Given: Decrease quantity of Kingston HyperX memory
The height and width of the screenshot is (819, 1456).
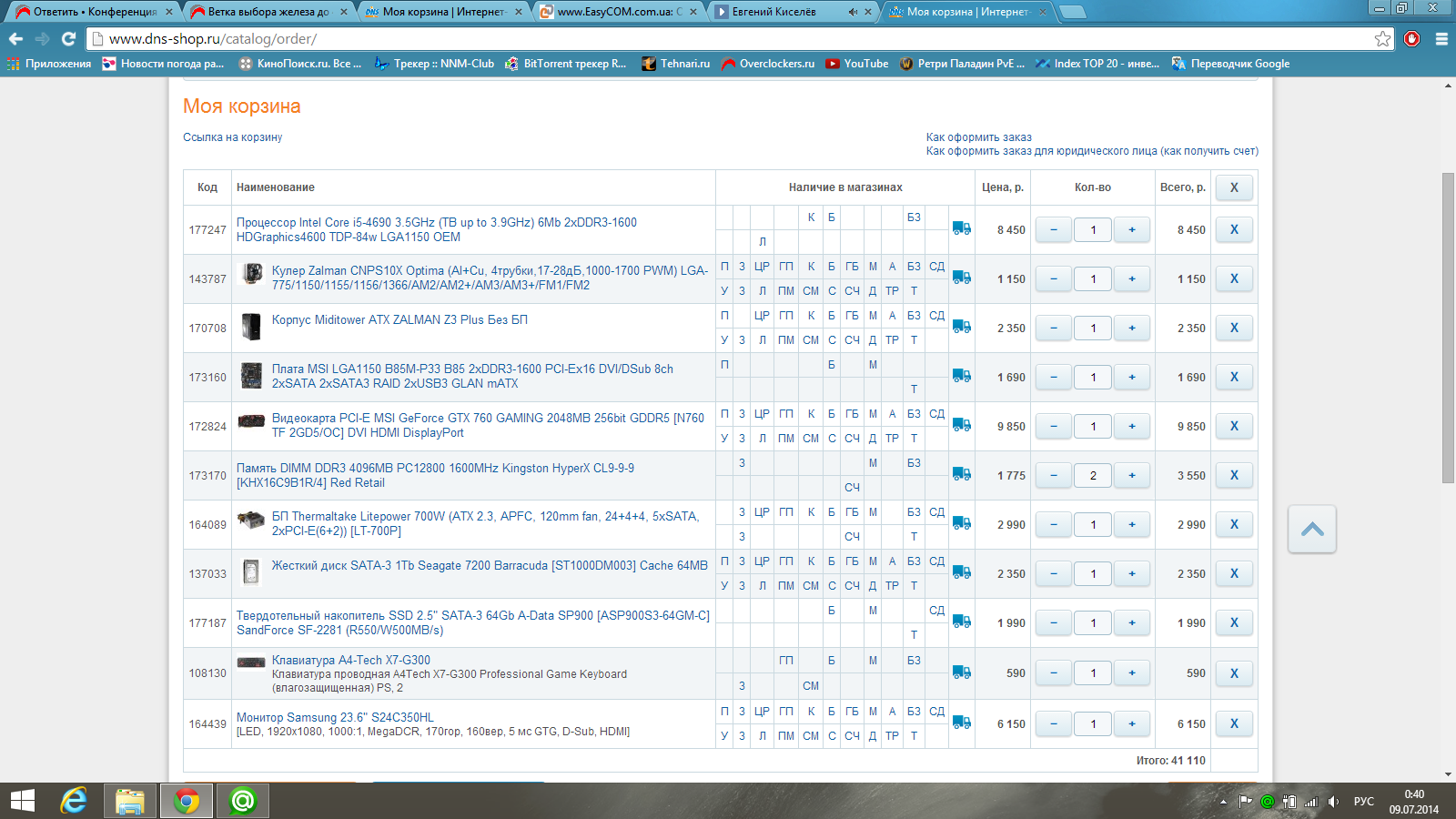Looking at the screenshot, I should [1054, 475].
